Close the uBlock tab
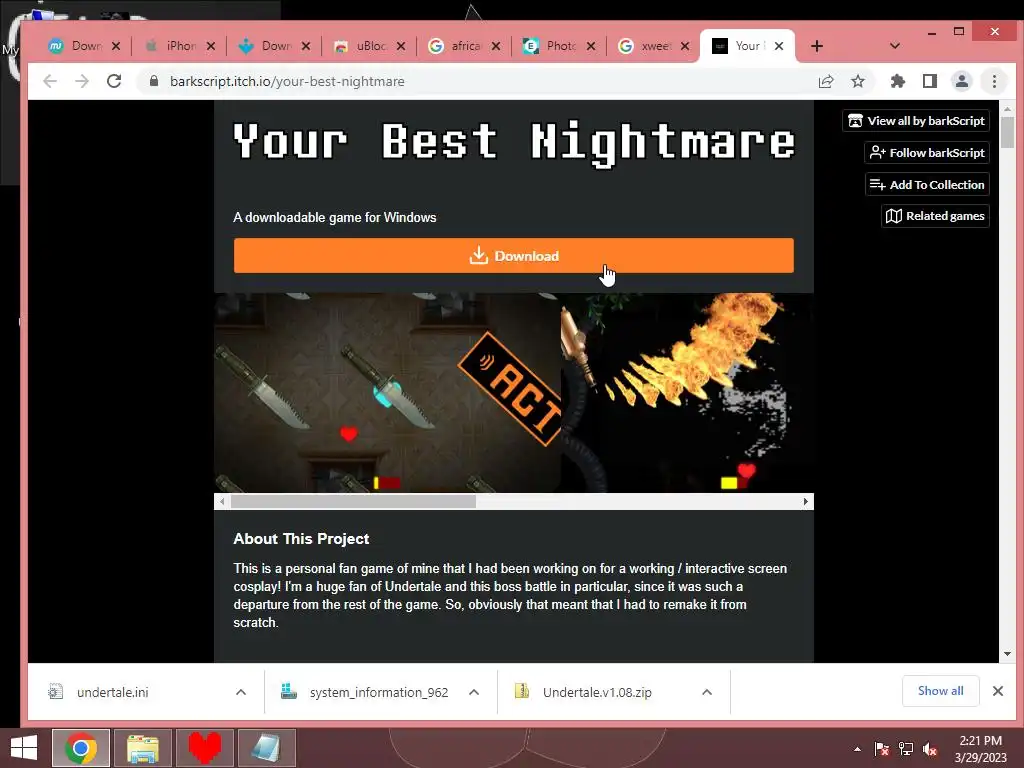This screenshot has width=1024, height=768. click(x=400, y=46)
